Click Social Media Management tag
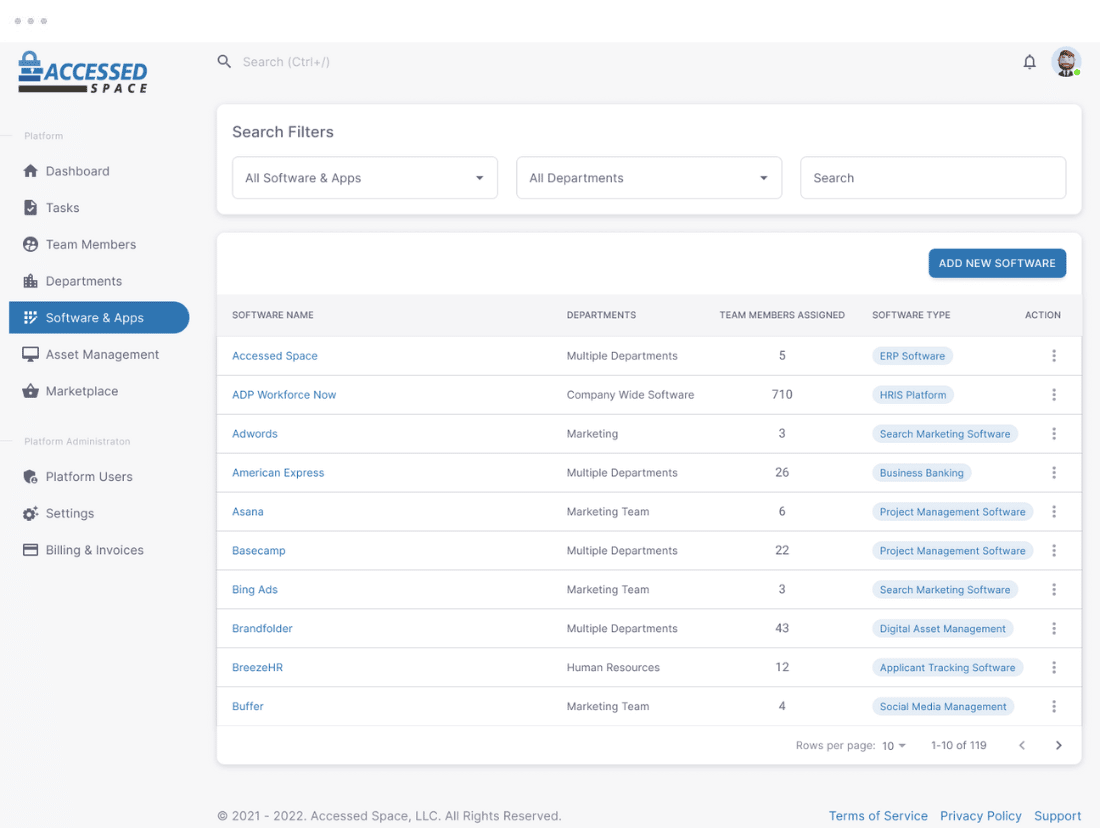Viewport: 1100px width, 828px height. pyautogui.click(x=943, y=707)
